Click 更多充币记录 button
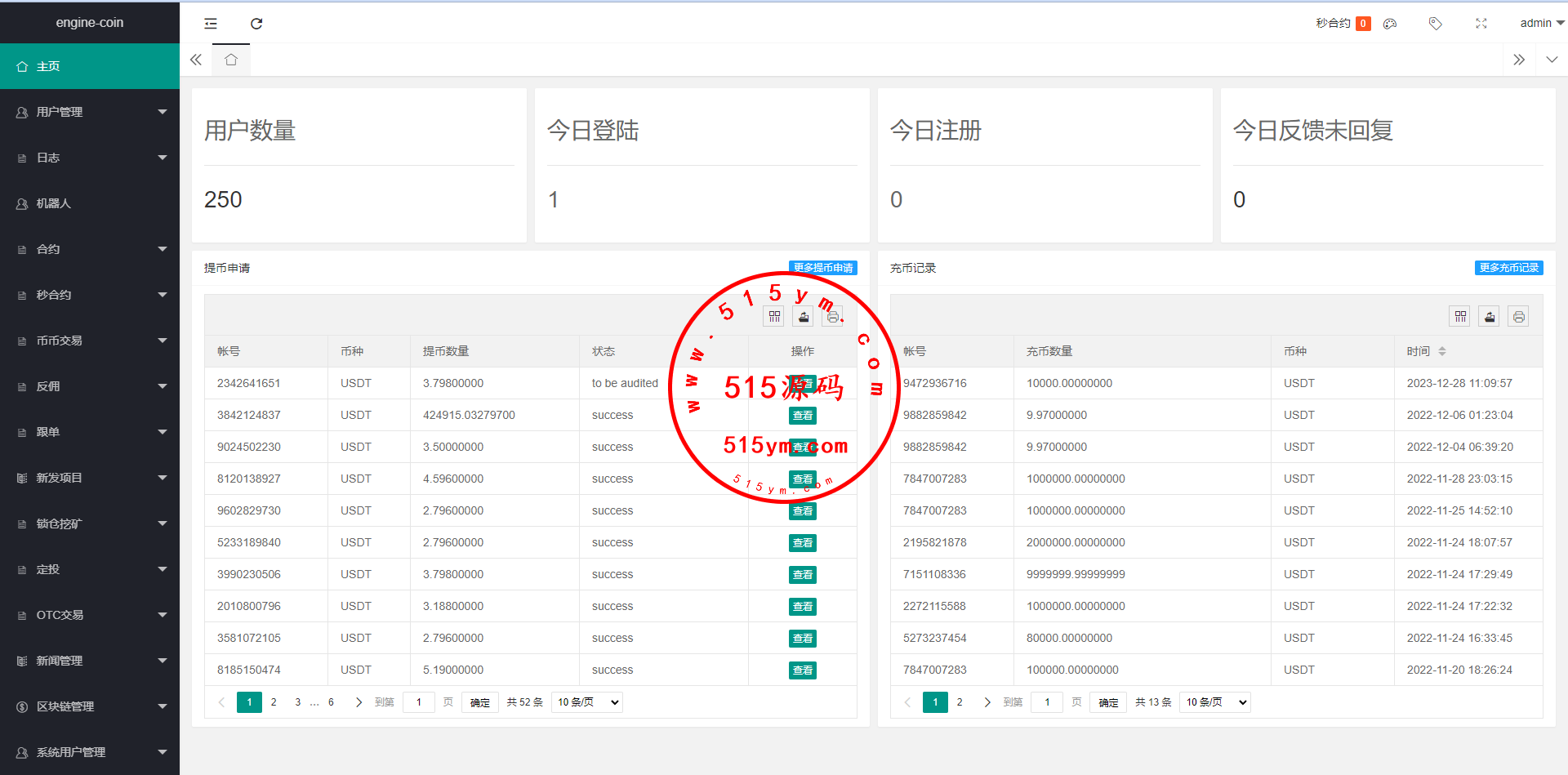 tap(1508, 268)
